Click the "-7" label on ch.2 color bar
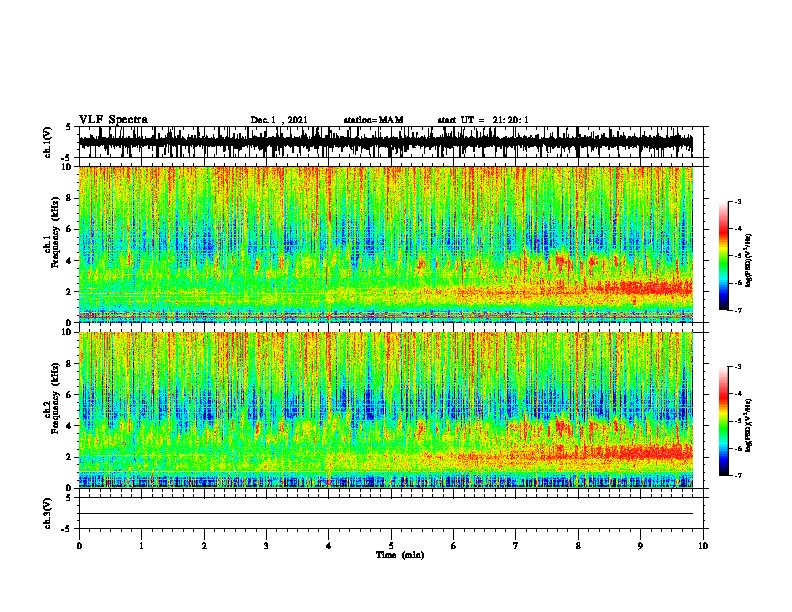This screenshot has height=612, width=792. pos(737,475)
